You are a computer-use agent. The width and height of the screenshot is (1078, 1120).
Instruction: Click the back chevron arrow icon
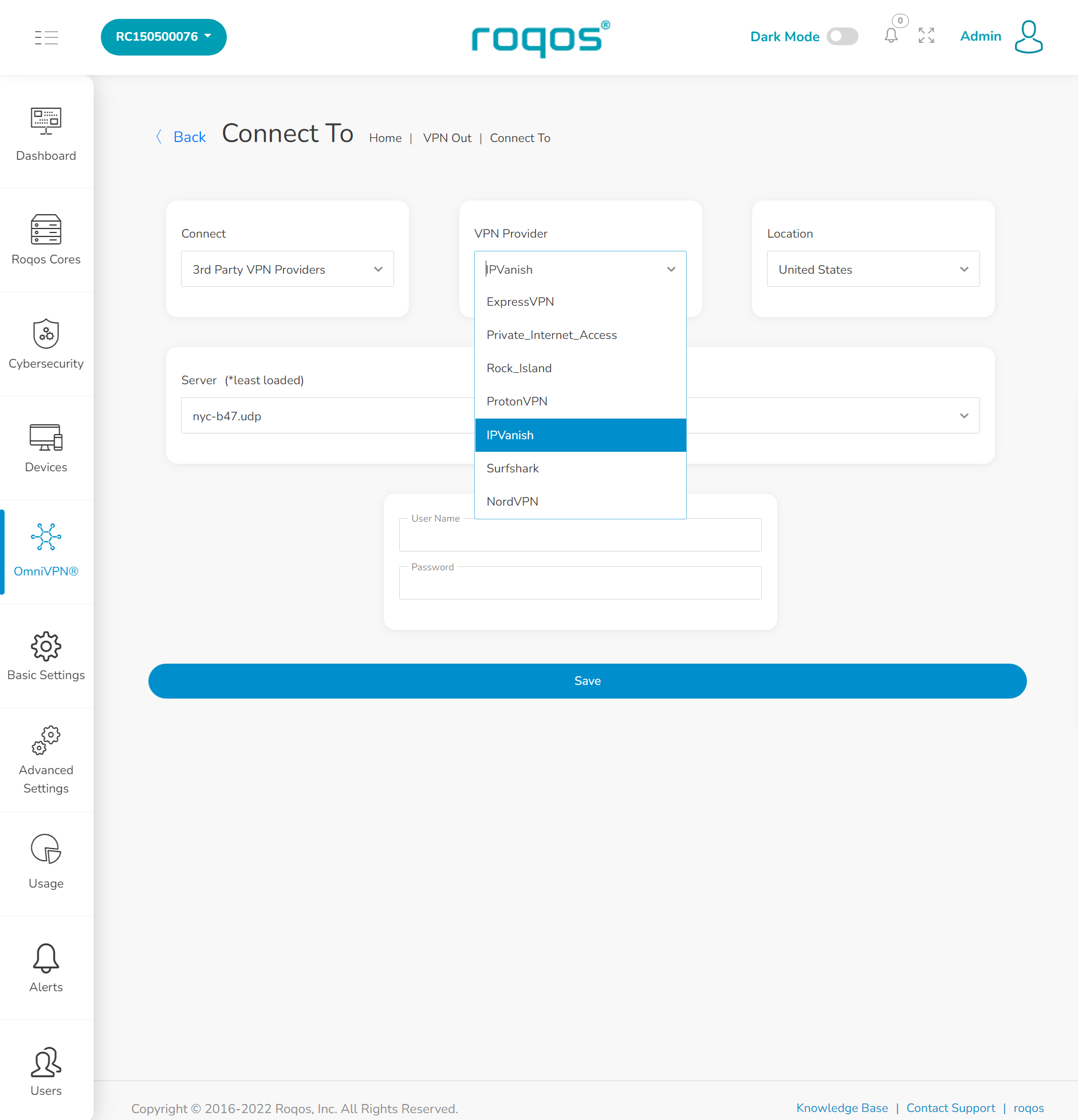pos(159,137)
